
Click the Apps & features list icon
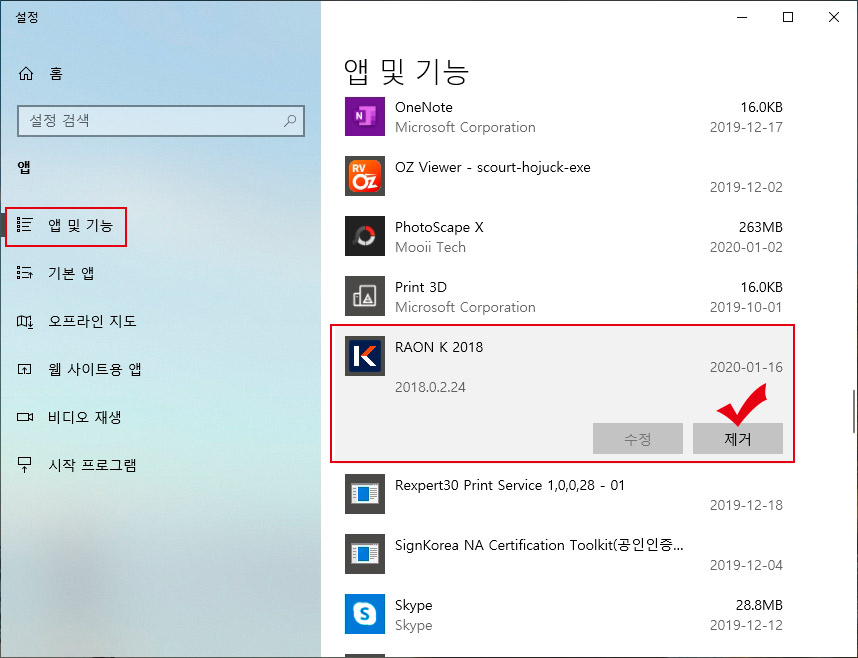point(25,225)
